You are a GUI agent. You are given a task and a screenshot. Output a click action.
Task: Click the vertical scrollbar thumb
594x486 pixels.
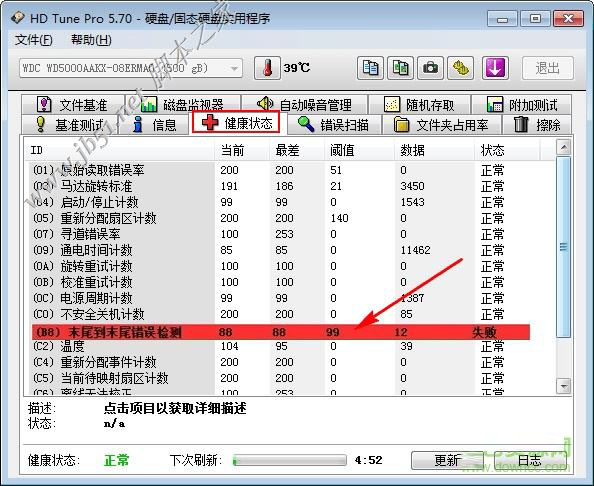pyautogui.click(x=564, y=247)
